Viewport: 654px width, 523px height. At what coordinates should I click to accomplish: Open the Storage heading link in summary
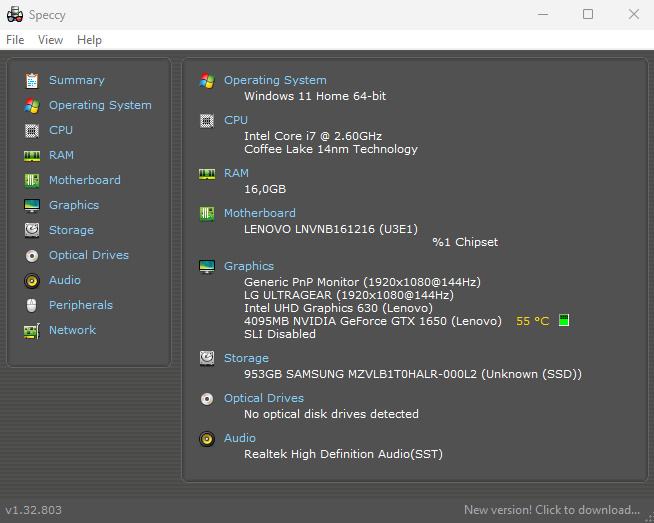pos(246,358)
